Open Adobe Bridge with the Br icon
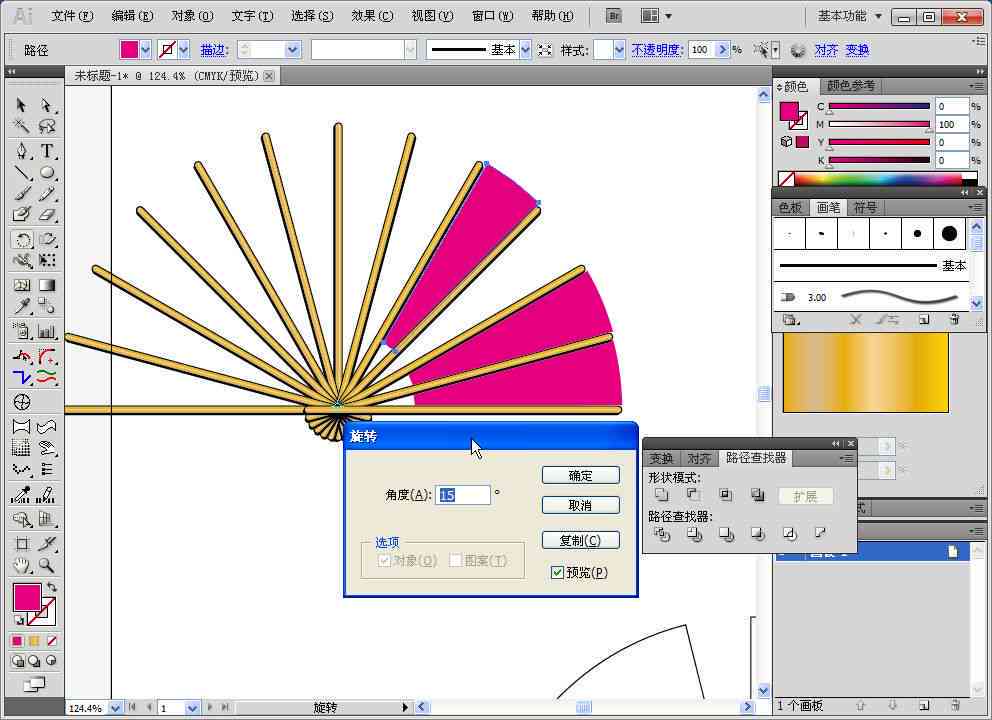Image resolution: width=992 pixels, height=720 pixels. (x=614, y=16)
